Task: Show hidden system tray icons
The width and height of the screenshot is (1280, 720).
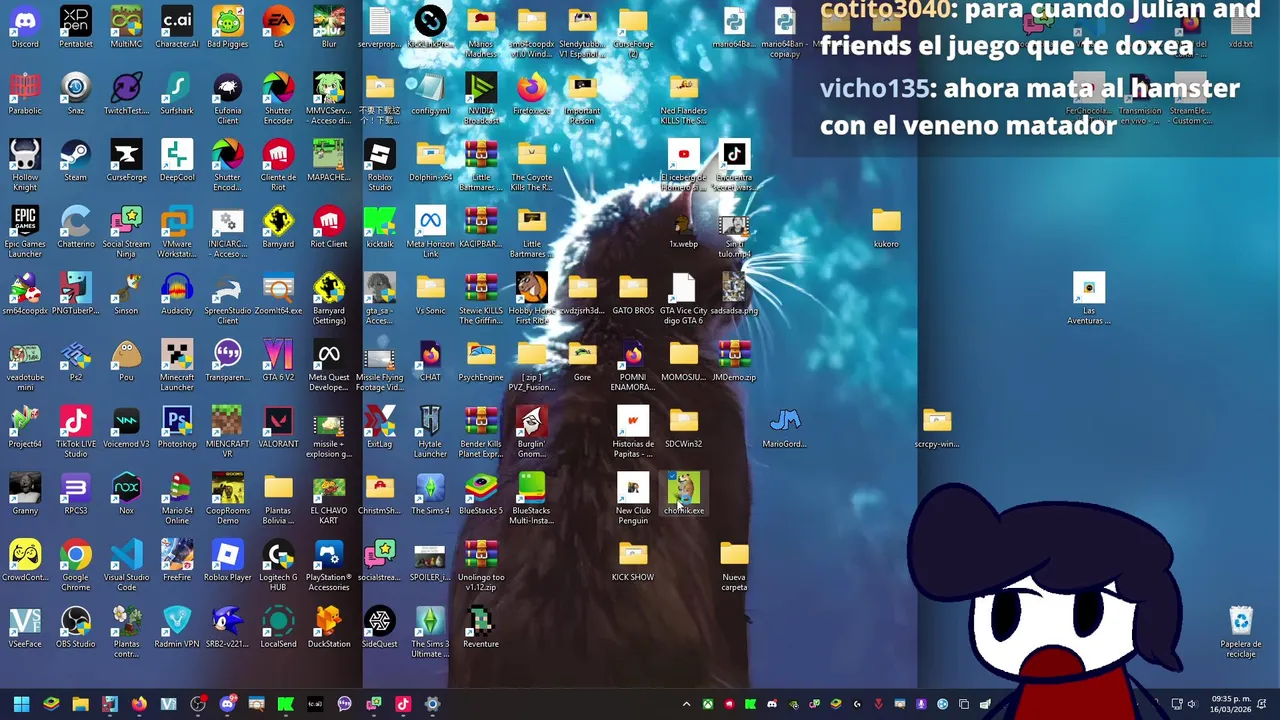Action: point(686,704)
